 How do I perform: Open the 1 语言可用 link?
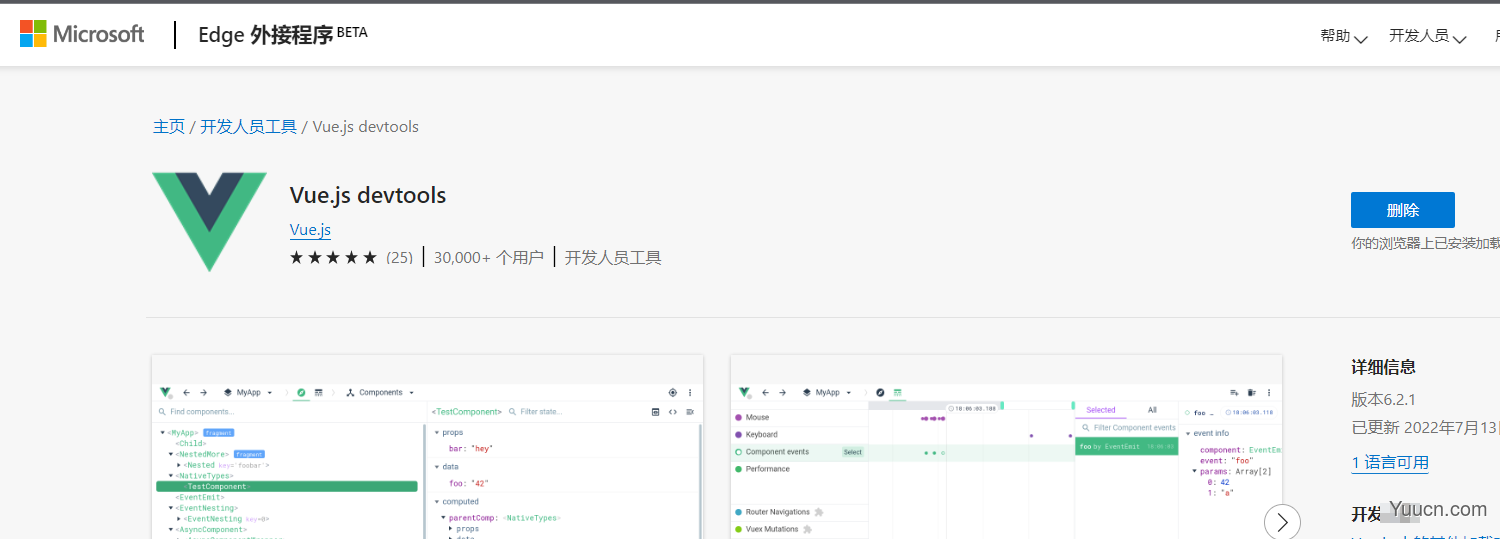pos(1390,463)
